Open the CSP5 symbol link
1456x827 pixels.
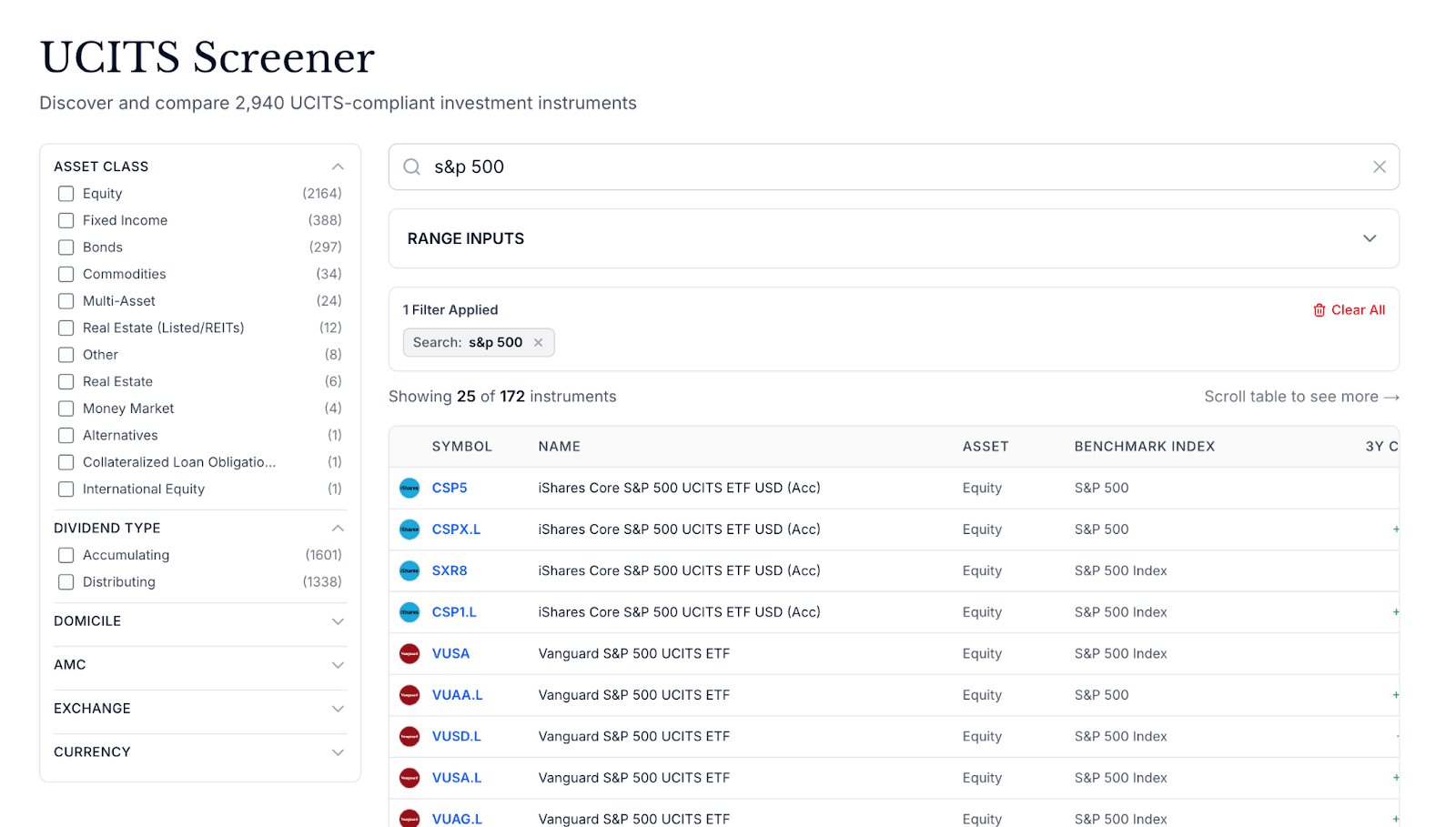tap(450, 488)
